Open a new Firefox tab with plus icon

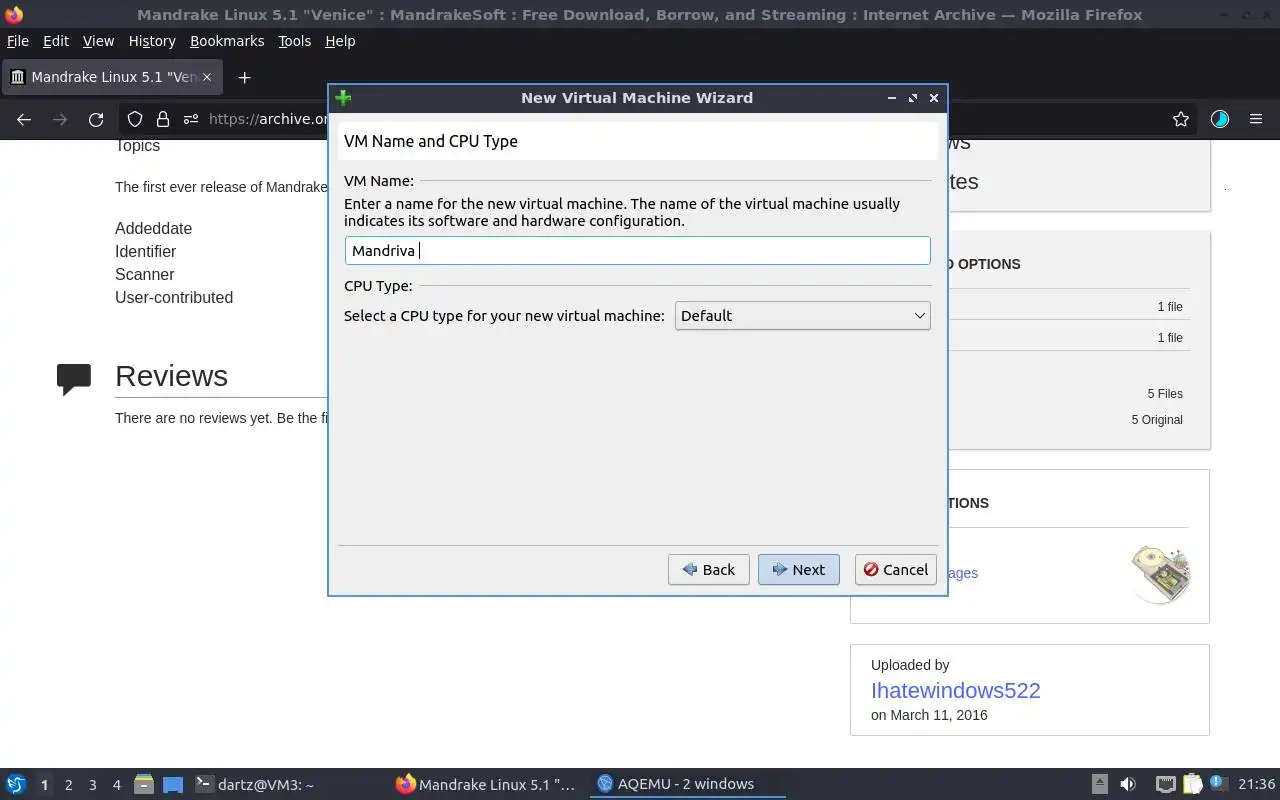[244, 77]
